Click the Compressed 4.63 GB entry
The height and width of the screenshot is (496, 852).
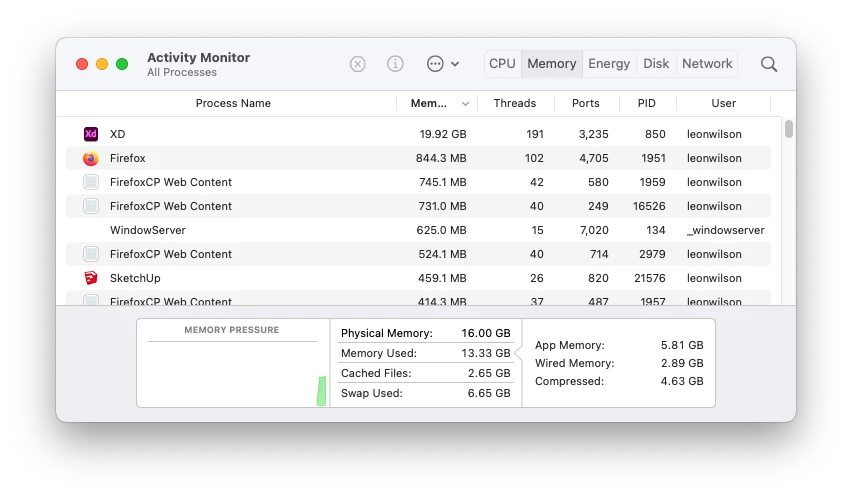pos(619,381)
